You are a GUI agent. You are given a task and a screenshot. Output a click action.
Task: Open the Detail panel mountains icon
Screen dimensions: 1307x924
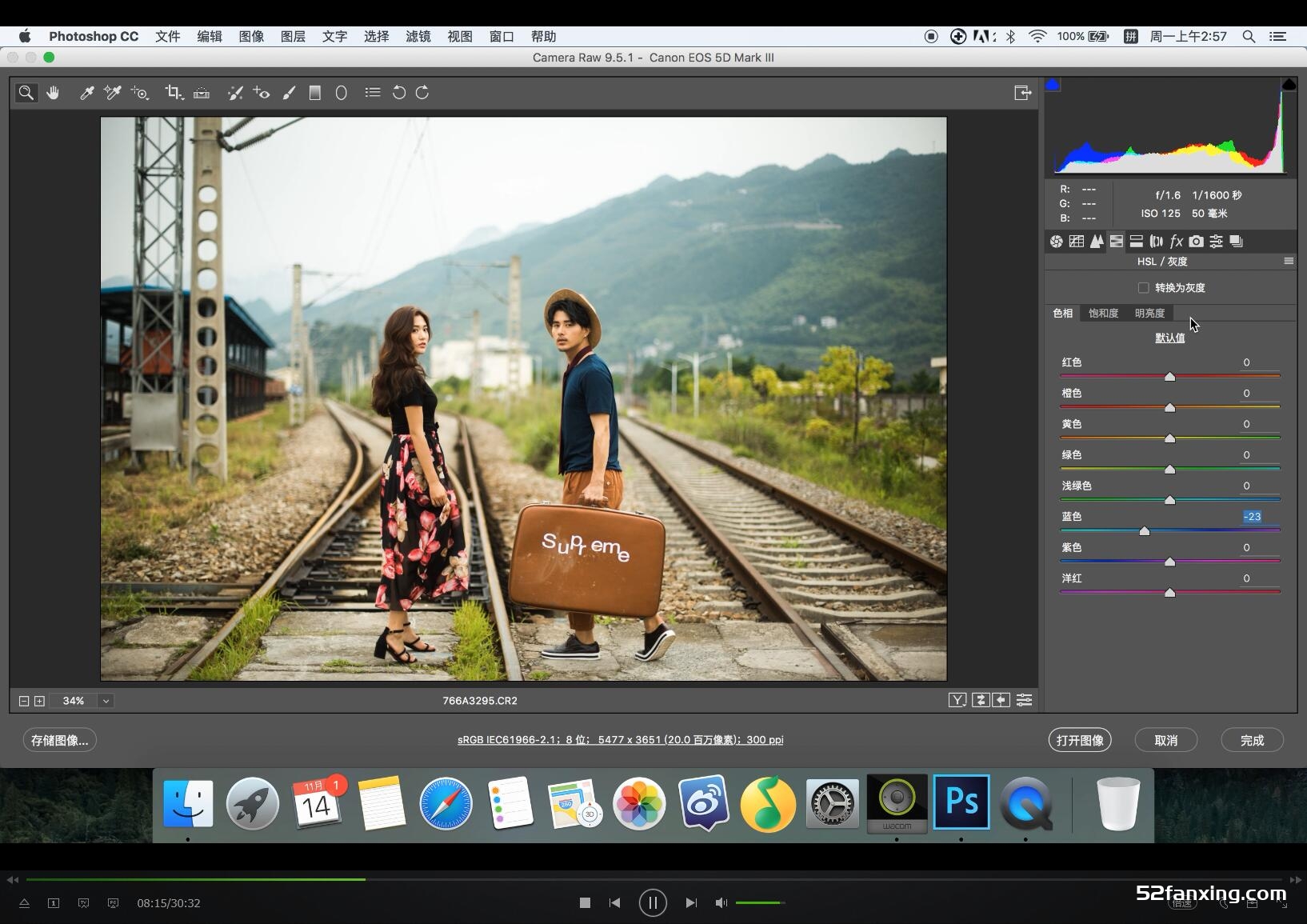coord(1097,242)
